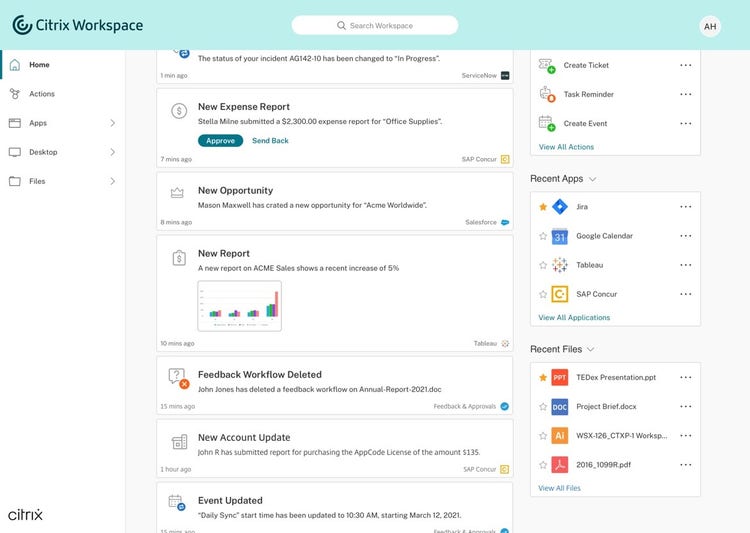Click the Feedback Workflow Deleted icon
Screen dimensions: 750x533
[178, 378]
